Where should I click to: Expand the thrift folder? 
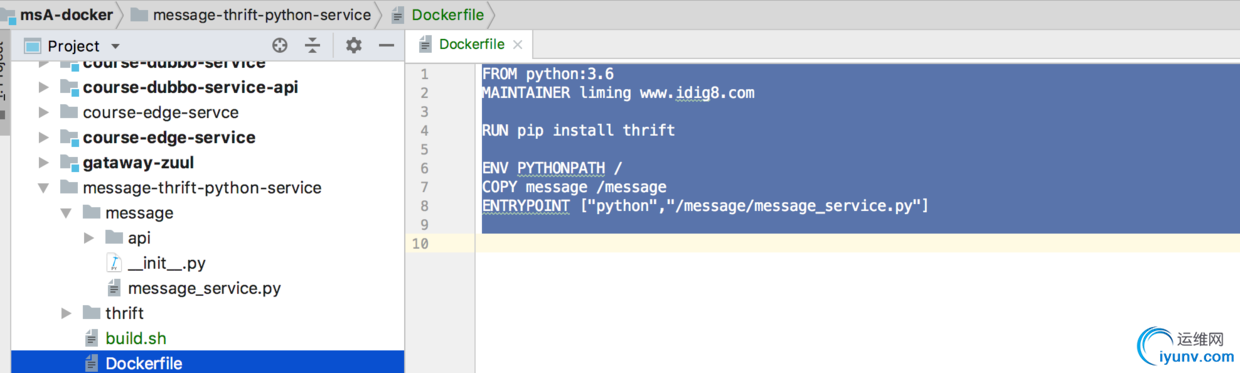pos(66,313)
